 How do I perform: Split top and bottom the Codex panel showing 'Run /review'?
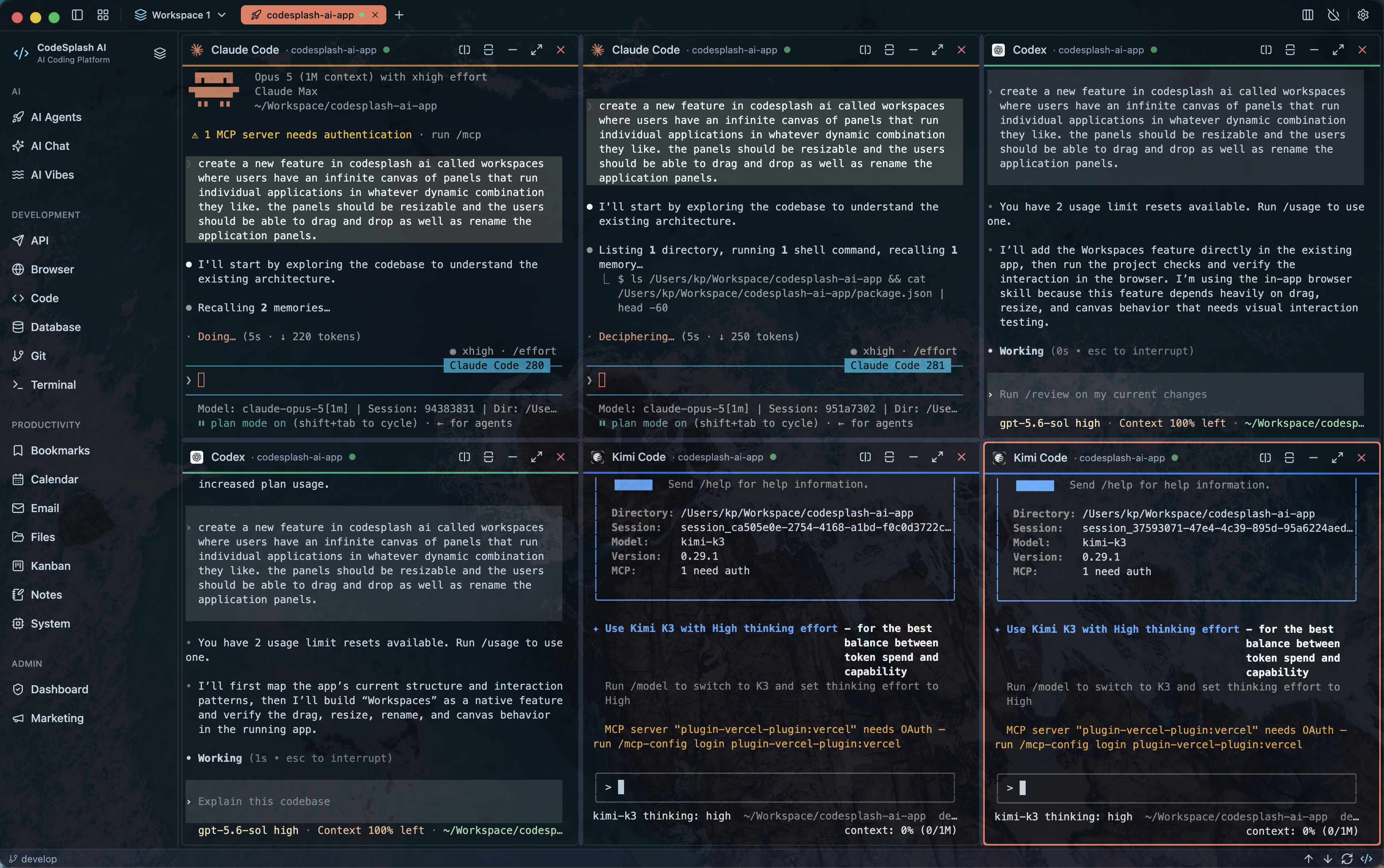pos(1290,50)
